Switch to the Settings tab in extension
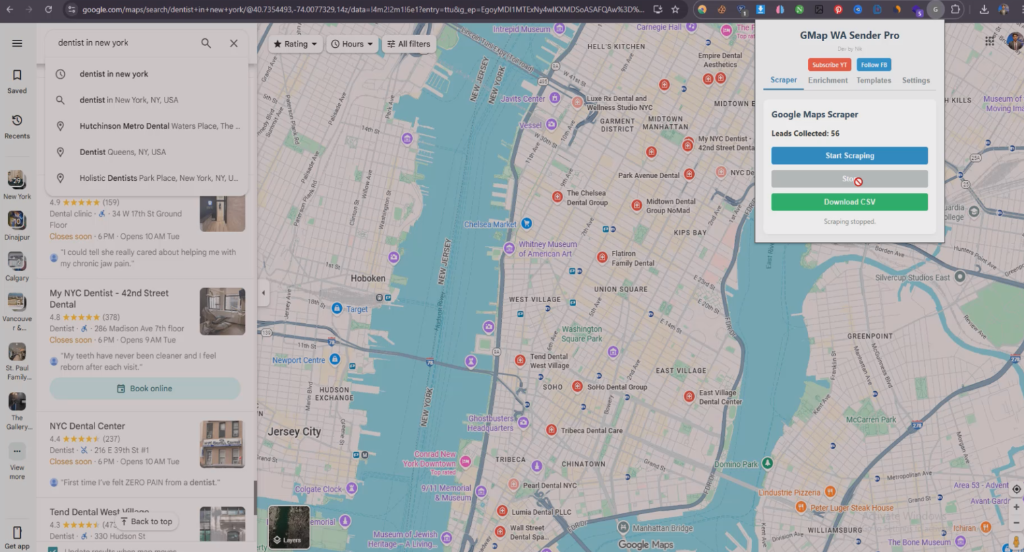Screen dimensions: 1024x552 (916, 80)
